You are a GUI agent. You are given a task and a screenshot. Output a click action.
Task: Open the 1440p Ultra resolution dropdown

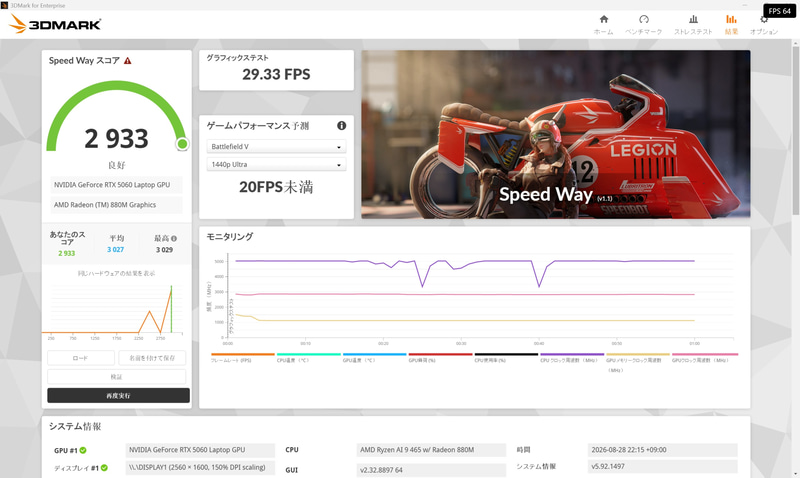pos(276,164)
